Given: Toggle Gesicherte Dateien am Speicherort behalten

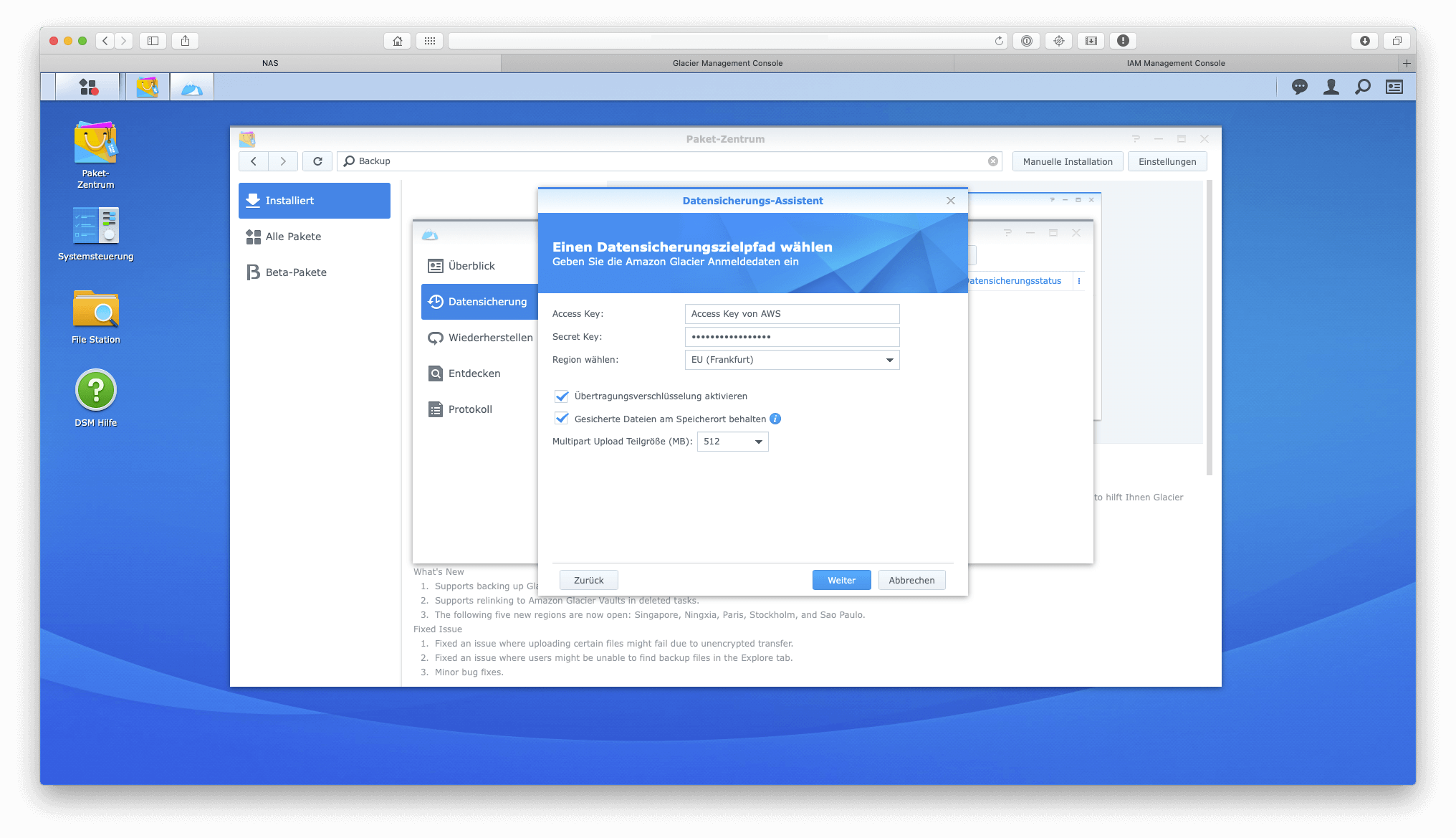Looking at the screenshot, I should (562, 419).
